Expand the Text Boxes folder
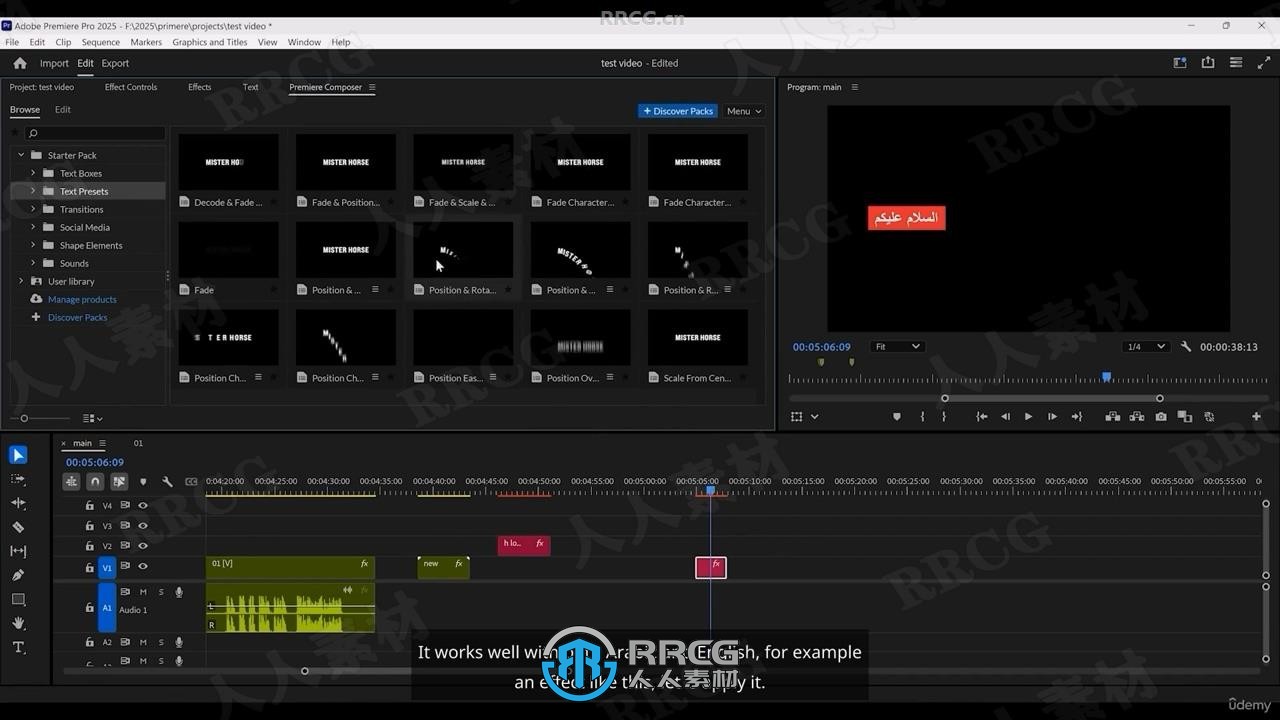Screen dimensions: 1280x720 tap(33, 173)
